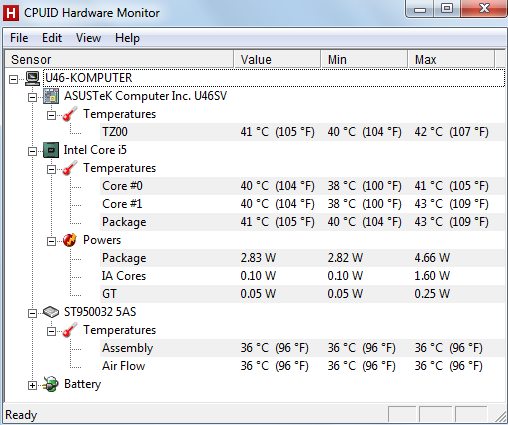Image resolution: width=508 pixels, height=425 pixels.
Task: Click Package power min 2.82 W
Action: [x=345, y=258]
